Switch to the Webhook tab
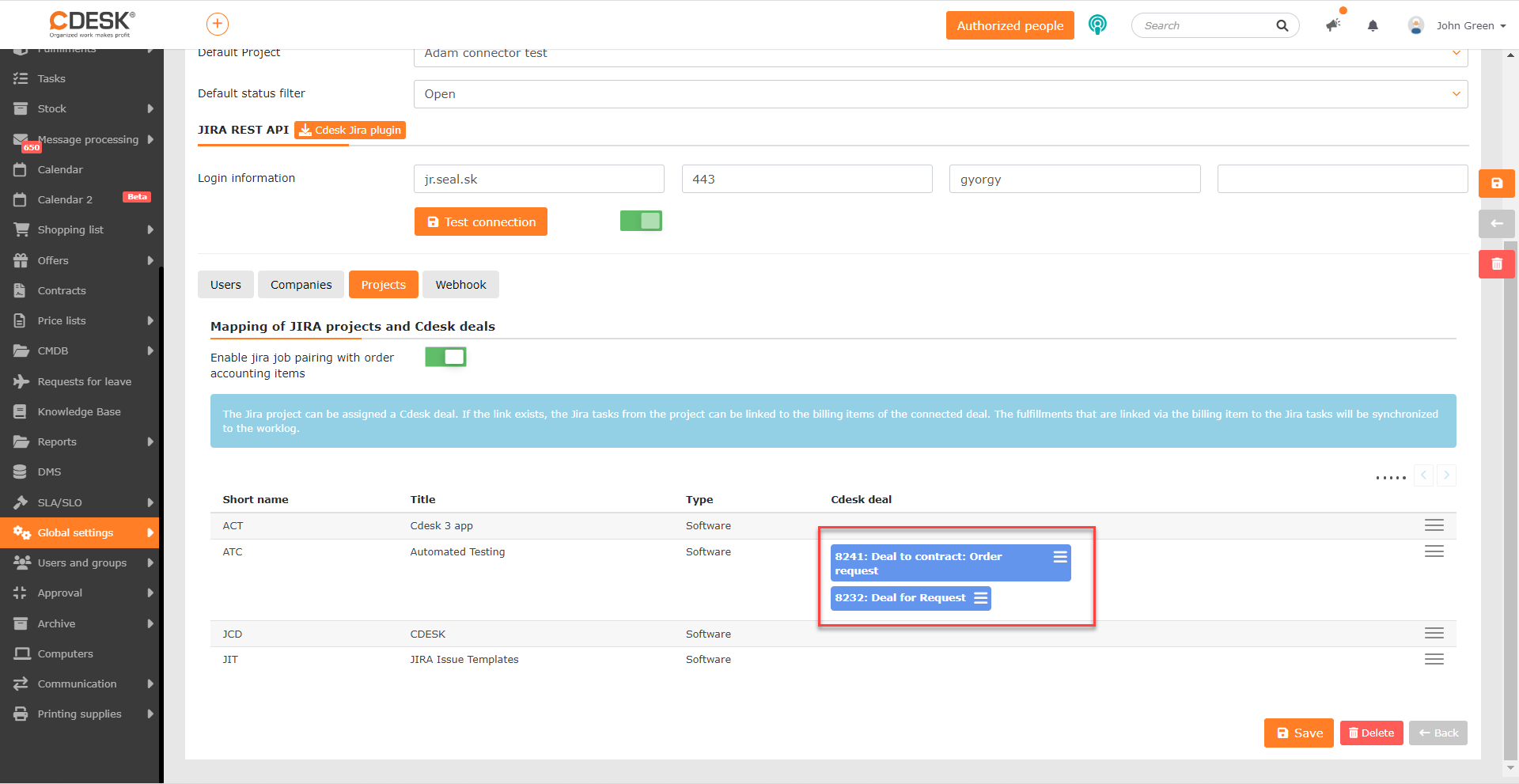This screenshot has width=1519, height=784. 460,285
